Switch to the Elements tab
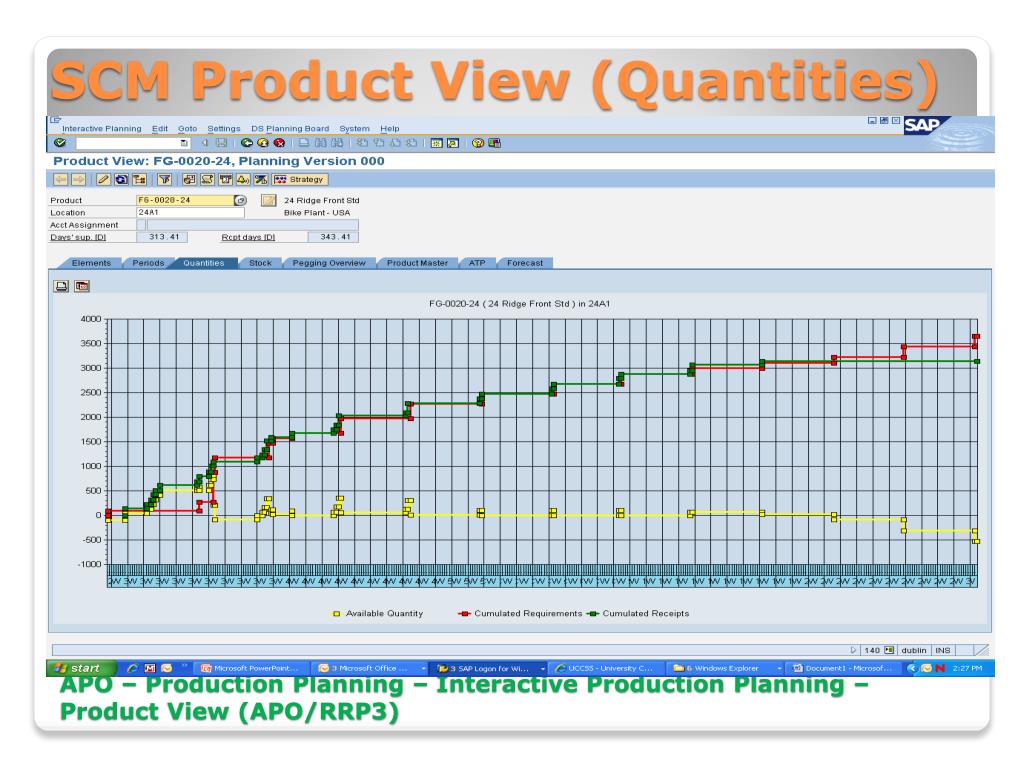 point(91,263)
